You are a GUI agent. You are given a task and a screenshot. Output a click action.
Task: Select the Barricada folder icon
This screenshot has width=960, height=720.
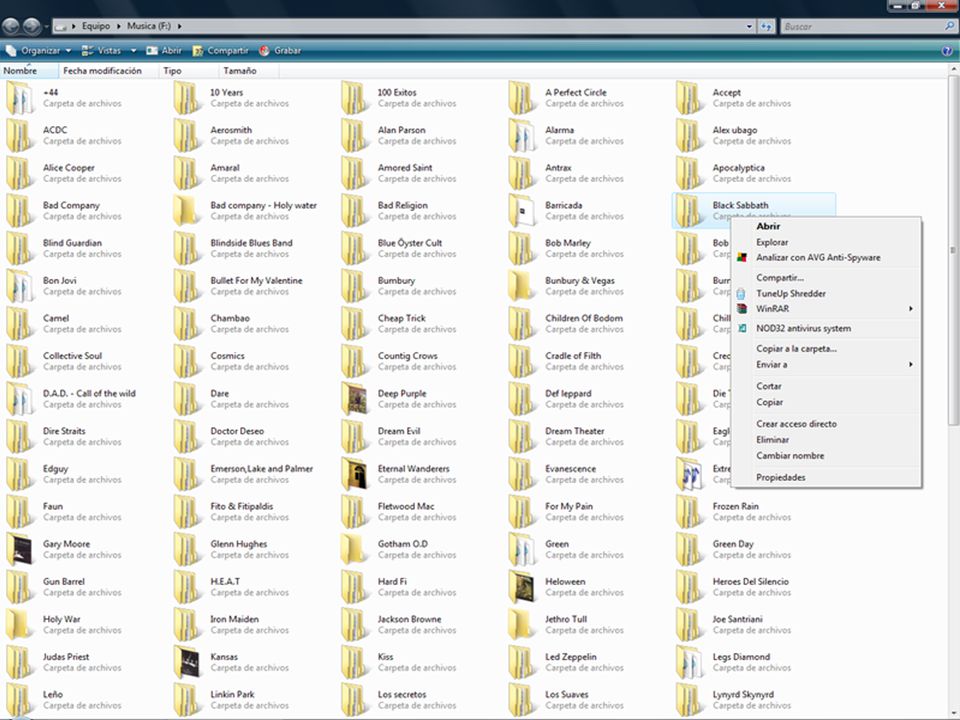tap(522, 211)
